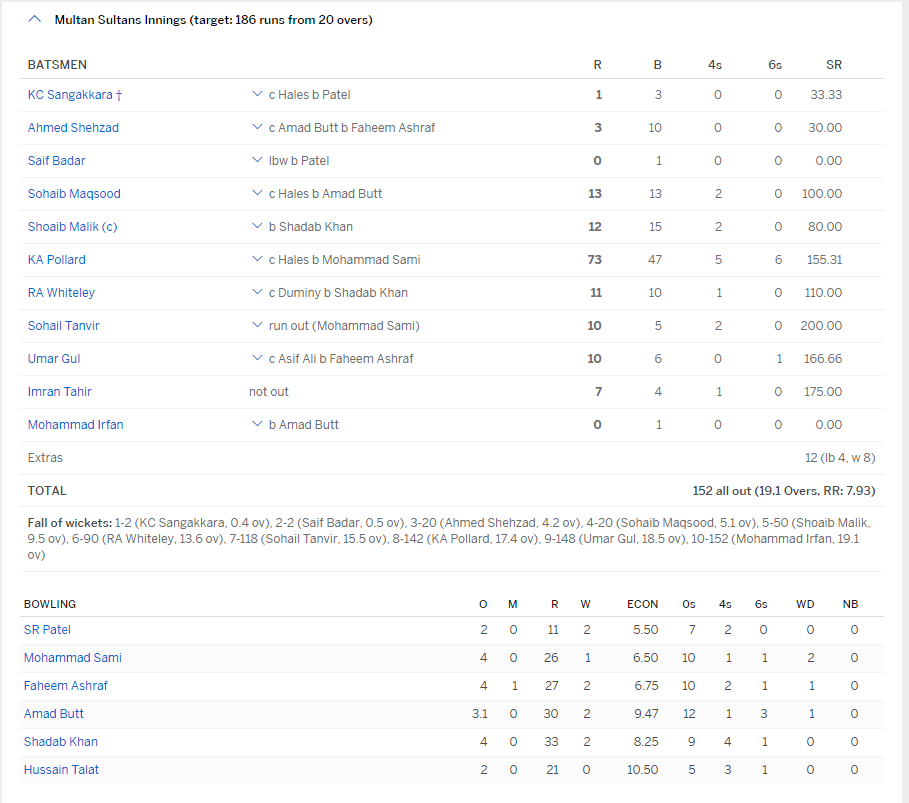Open KC Sangakkara player profile
The height and width of the screenshot is (803, 909).
pyautogui.click(x=70, y=94)
